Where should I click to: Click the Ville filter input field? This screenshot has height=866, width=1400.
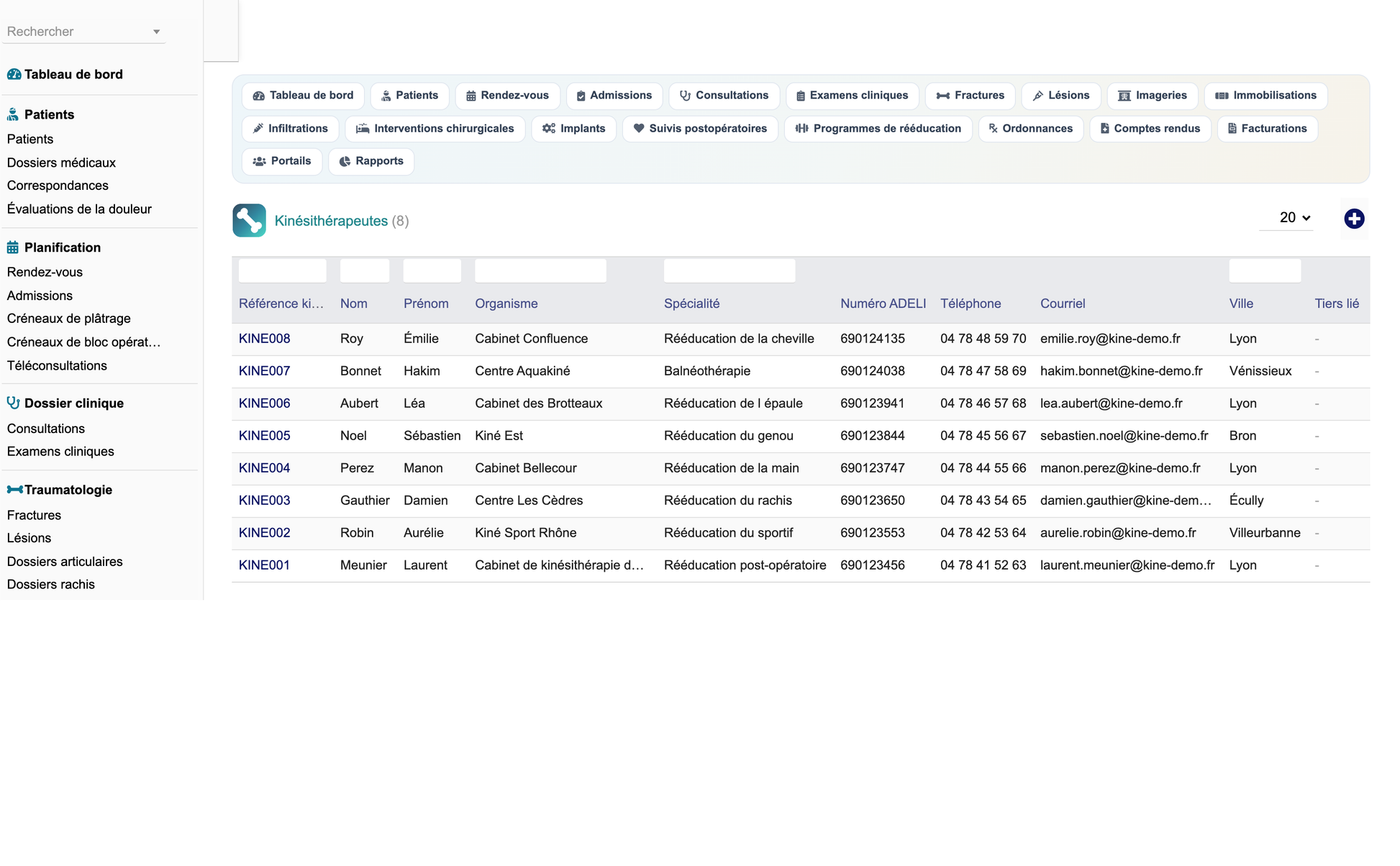coord(1265,271)
